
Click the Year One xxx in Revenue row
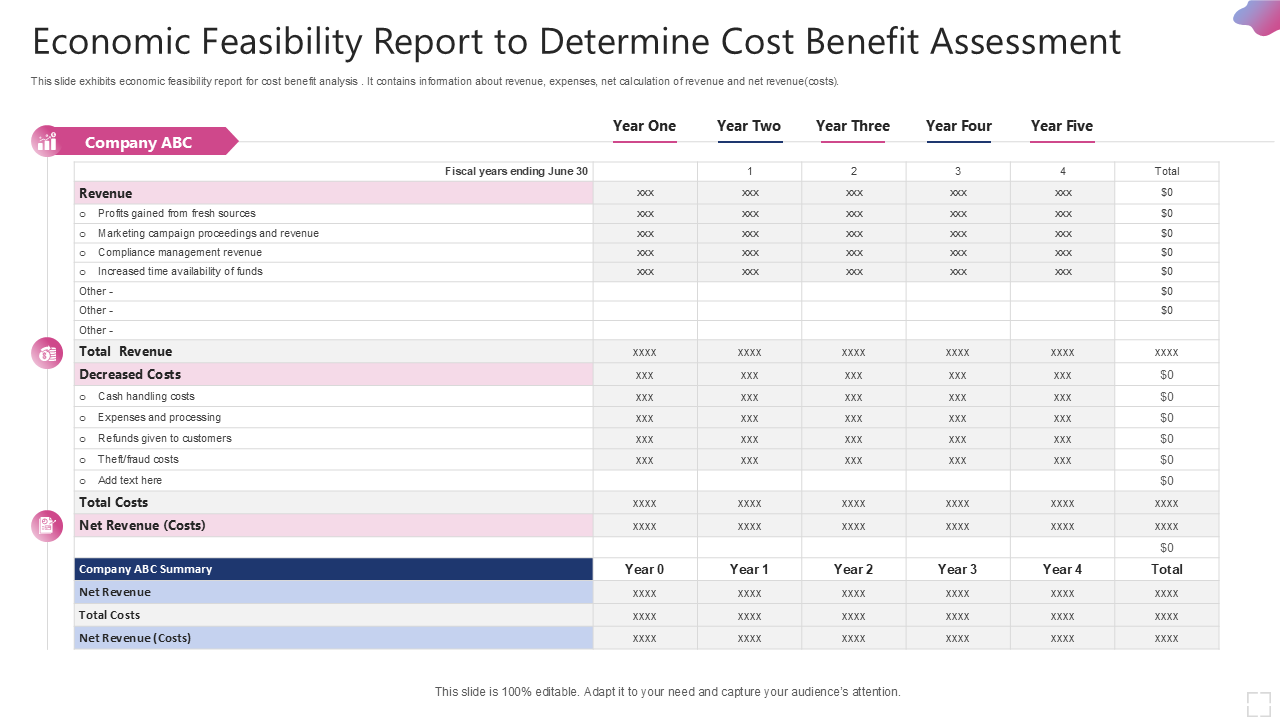click(x=645, y=193)
